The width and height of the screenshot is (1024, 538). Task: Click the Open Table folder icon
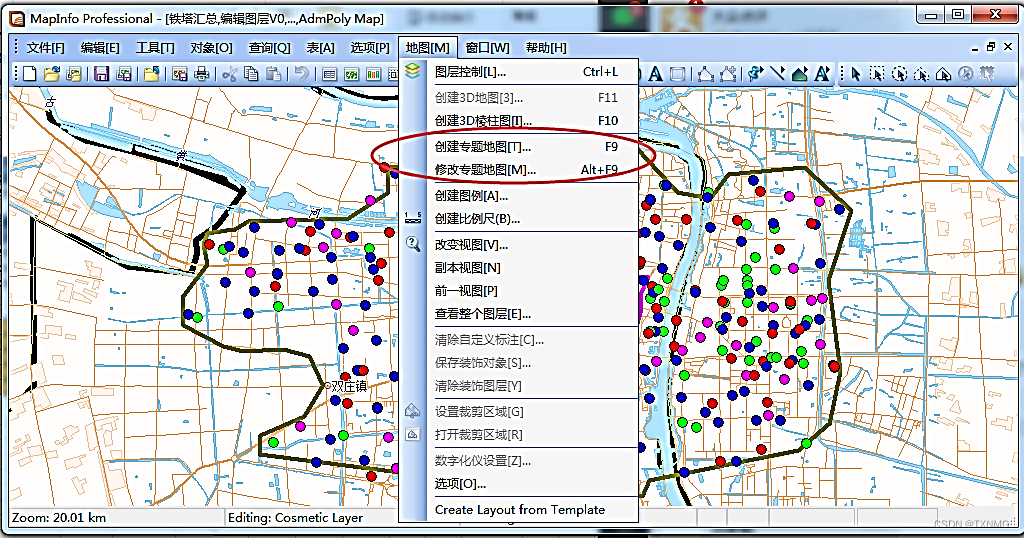(x=52, y=74)
